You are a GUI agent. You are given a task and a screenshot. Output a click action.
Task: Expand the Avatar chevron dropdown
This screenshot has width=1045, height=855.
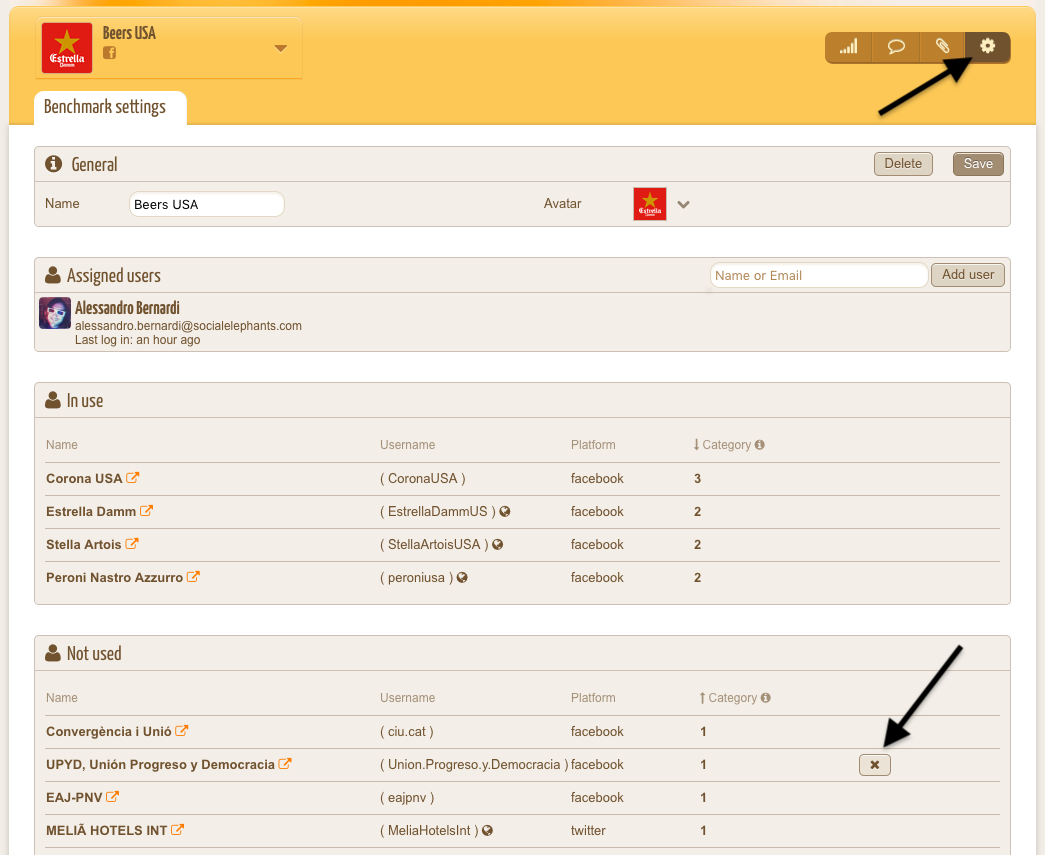(683, 205)
